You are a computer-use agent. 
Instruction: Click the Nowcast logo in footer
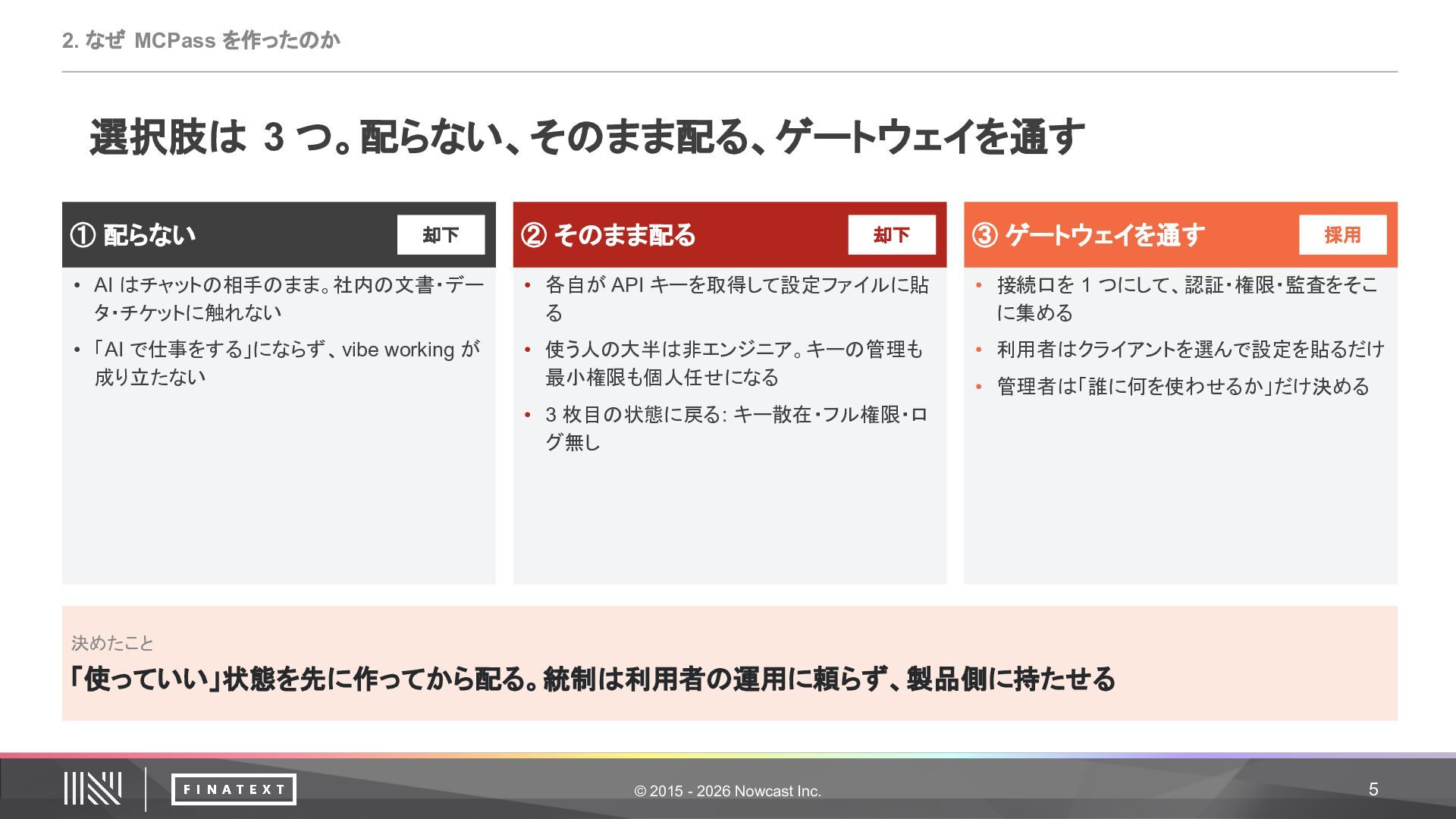(x=93, y=789)
